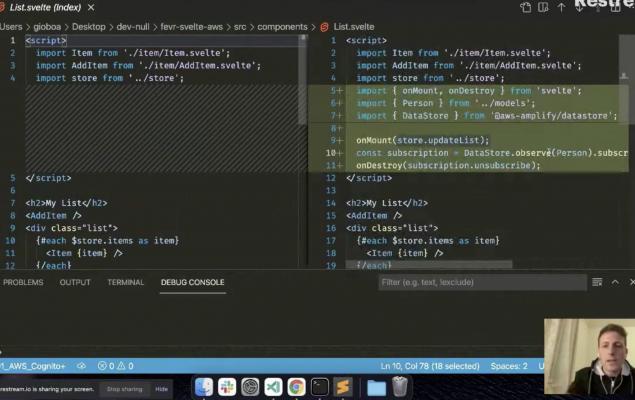Click the <AddItem /> tag in right pane
635x400 pixels.
tap(374, 215)
